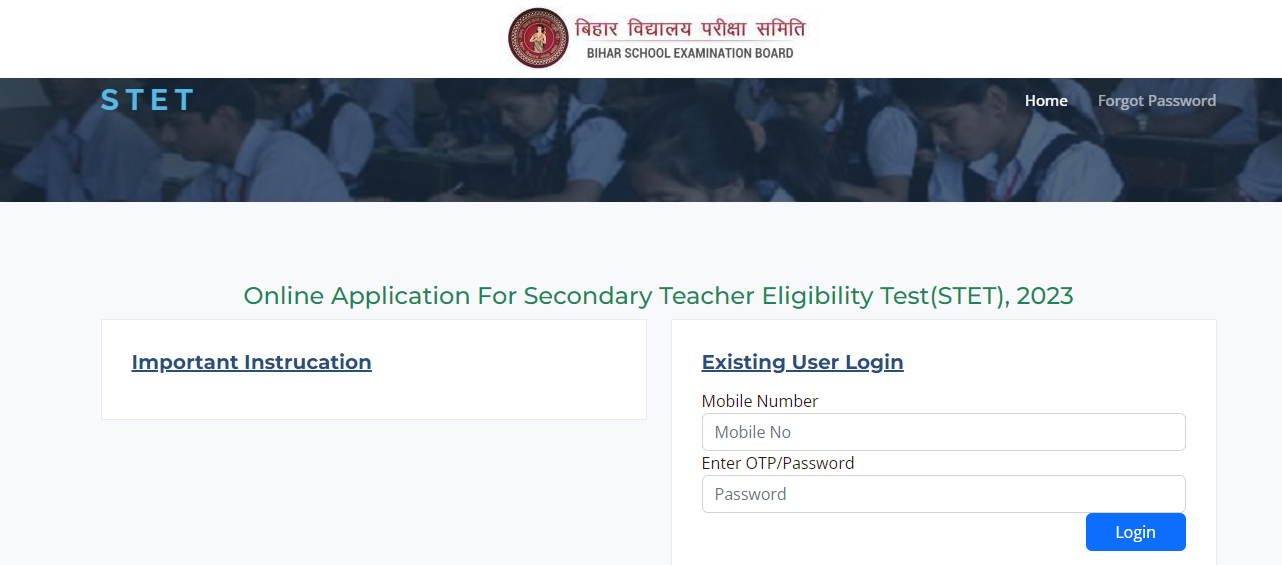The height and width of the screenshot is (565, 1282).
Task: Open the Important Instrucation heading link
Action: point(251,362)
